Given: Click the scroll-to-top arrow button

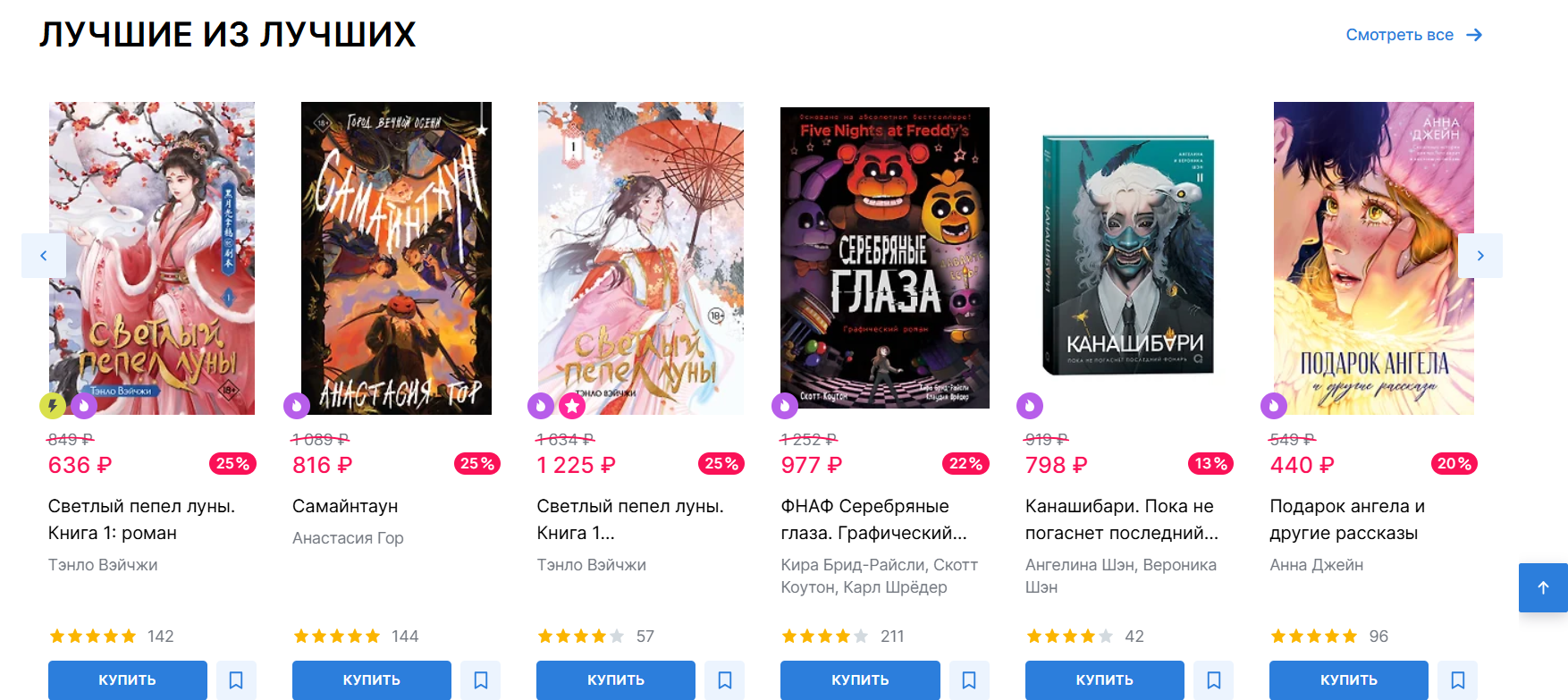Looking at the screenshot, I should pyautogui.click(x=1543, y=587).
